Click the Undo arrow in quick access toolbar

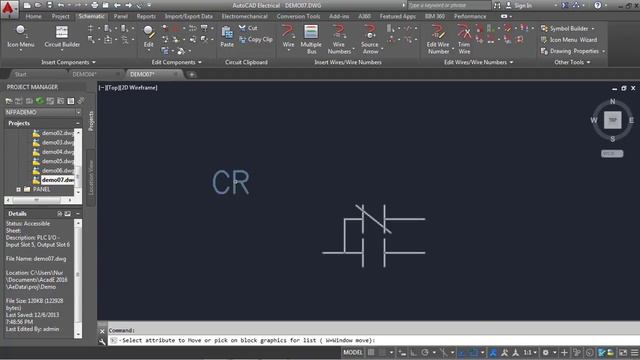[x=61, y=5]
